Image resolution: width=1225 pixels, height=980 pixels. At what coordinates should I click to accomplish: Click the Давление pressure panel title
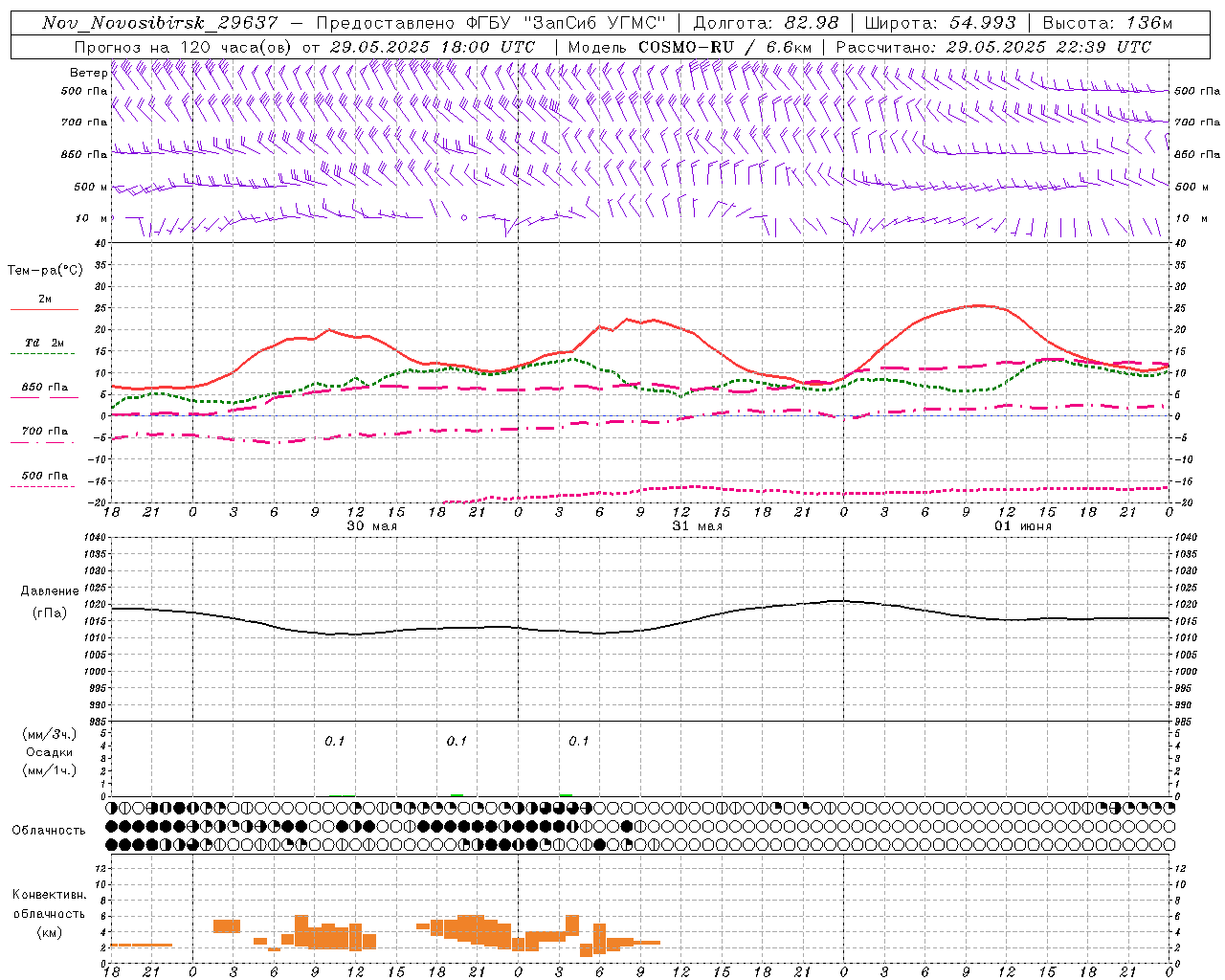click(50, 591)
